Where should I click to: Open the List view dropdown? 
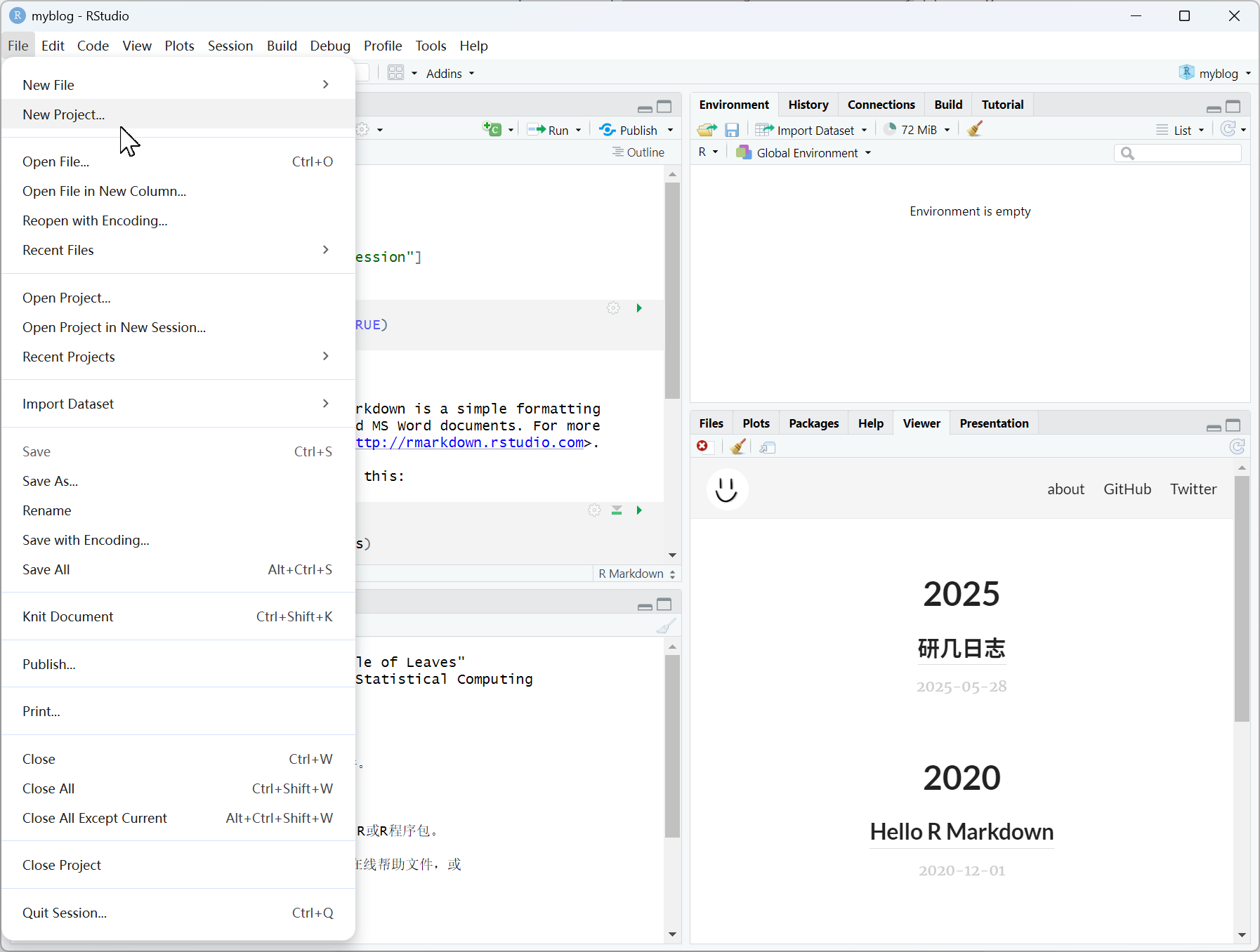(1181, 130)
